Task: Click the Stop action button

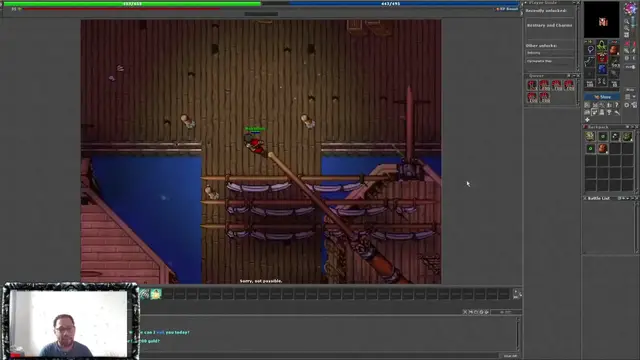Action: (630, 90)
